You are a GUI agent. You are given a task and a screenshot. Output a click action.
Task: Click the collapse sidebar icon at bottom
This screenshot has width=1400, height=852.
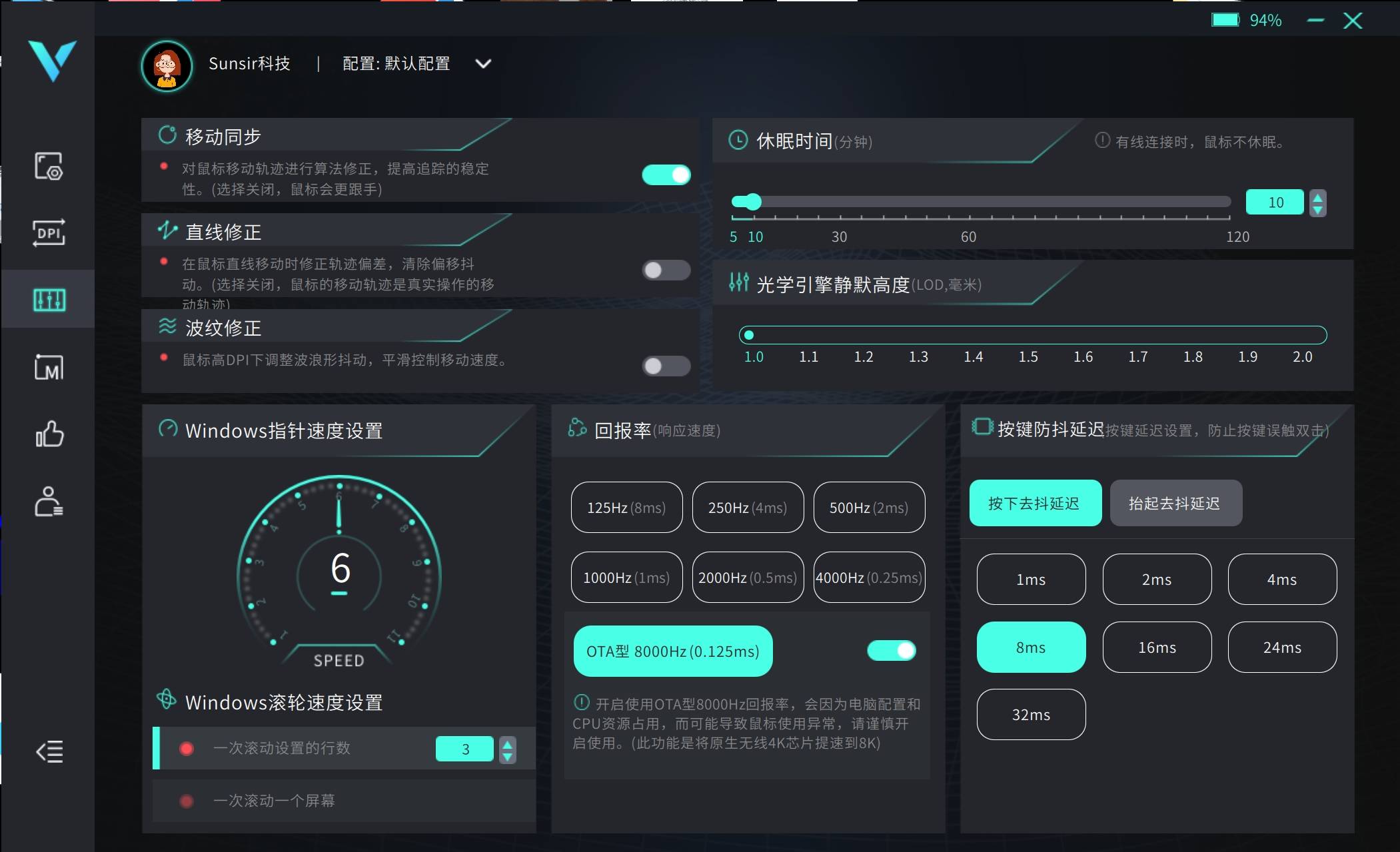[x=49, y=752]
